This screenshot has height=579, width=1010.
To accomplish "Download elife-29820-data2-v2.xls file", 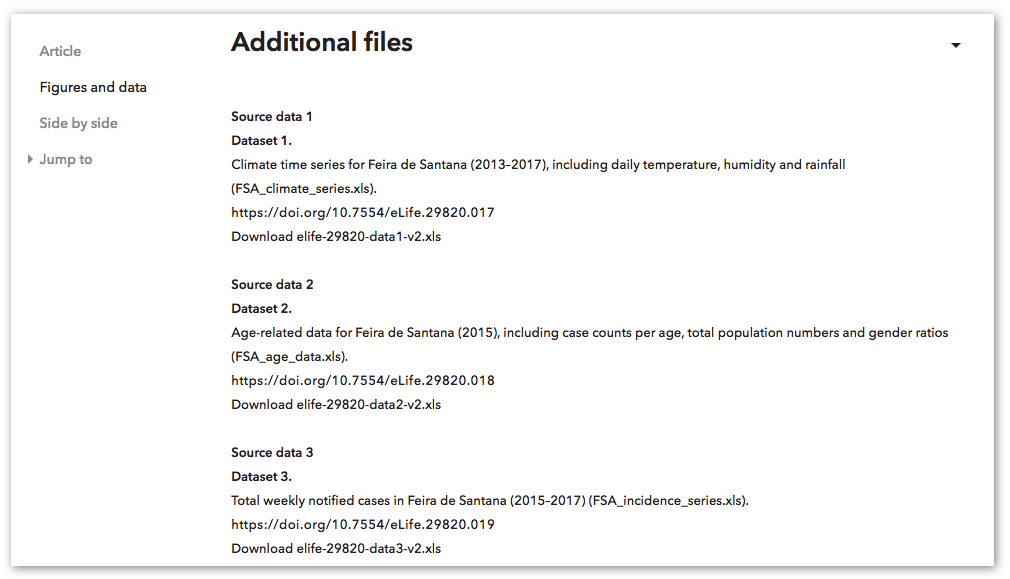I will [336, 404].
